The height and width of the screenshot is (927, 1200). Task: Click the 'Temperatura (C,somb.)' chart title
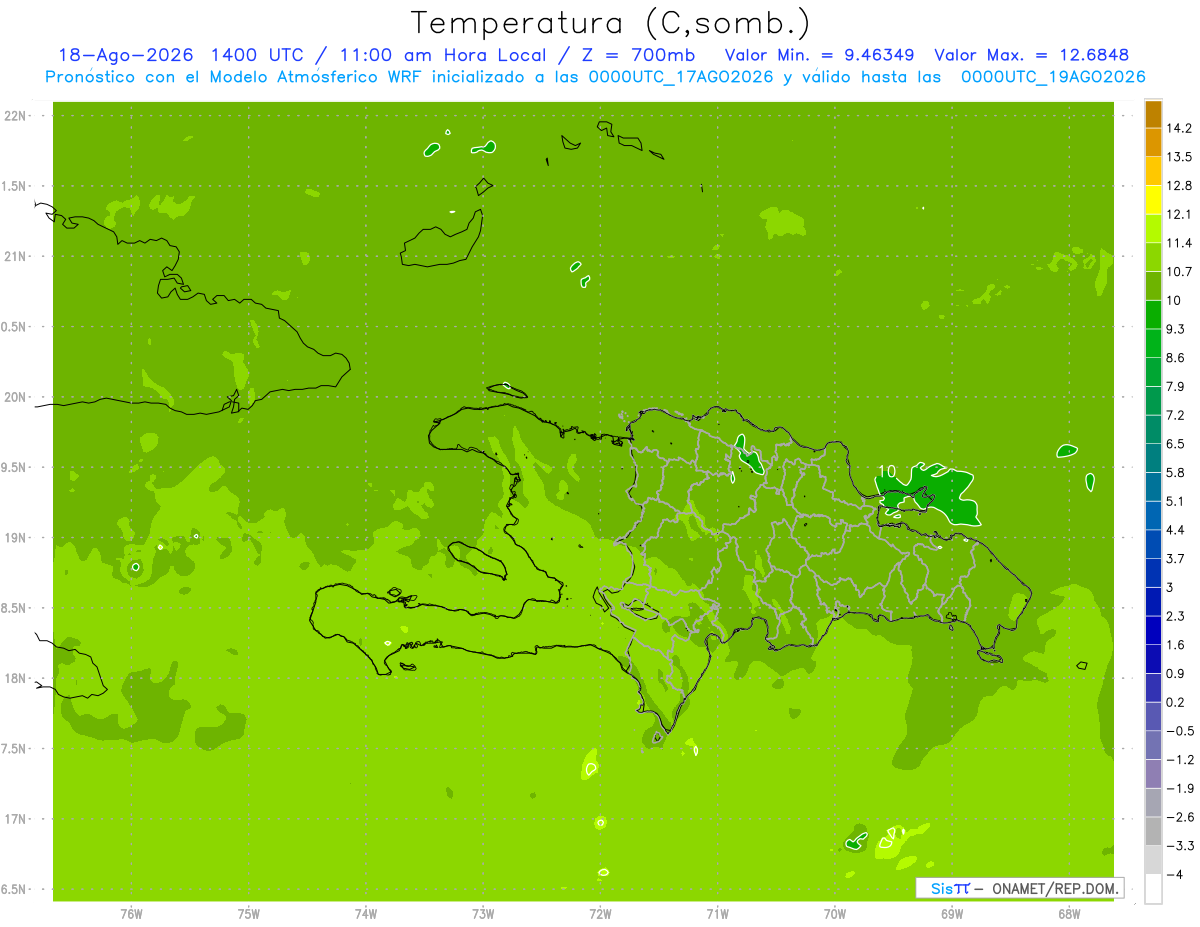pos(611,23)
